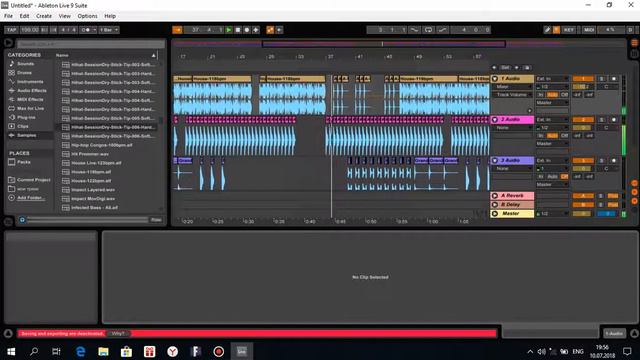Sort browser list by Name column arrow
This screenshot has width=640, height=360.
click(153, 55)
